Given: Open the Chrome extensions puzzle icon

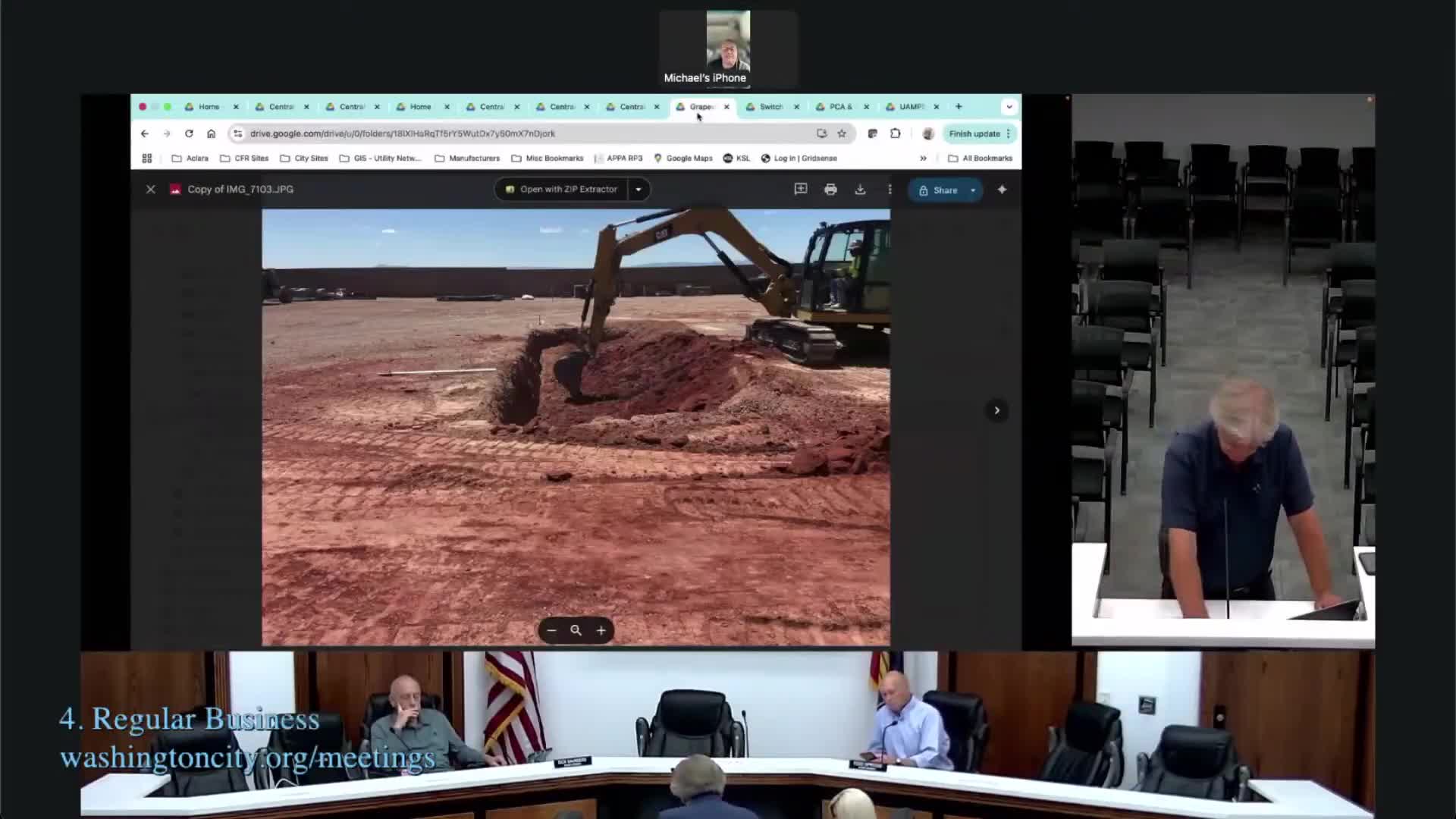Looking at the screenshot, I should (896, 133).
